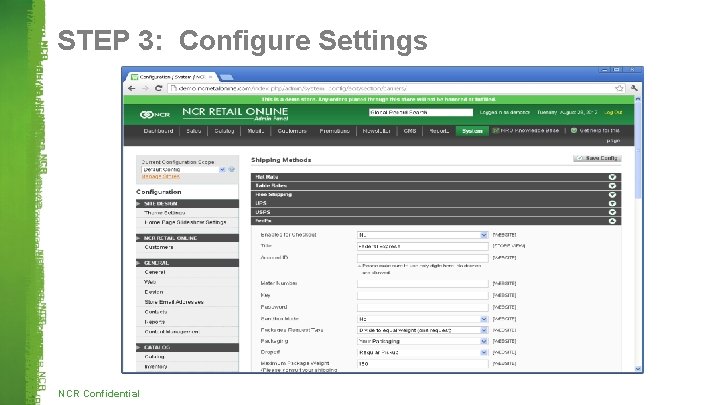The width and height of the screenshot is (720, 405).
Task: Click the Get help for this page icon
Action: click(x=574, y=130)
